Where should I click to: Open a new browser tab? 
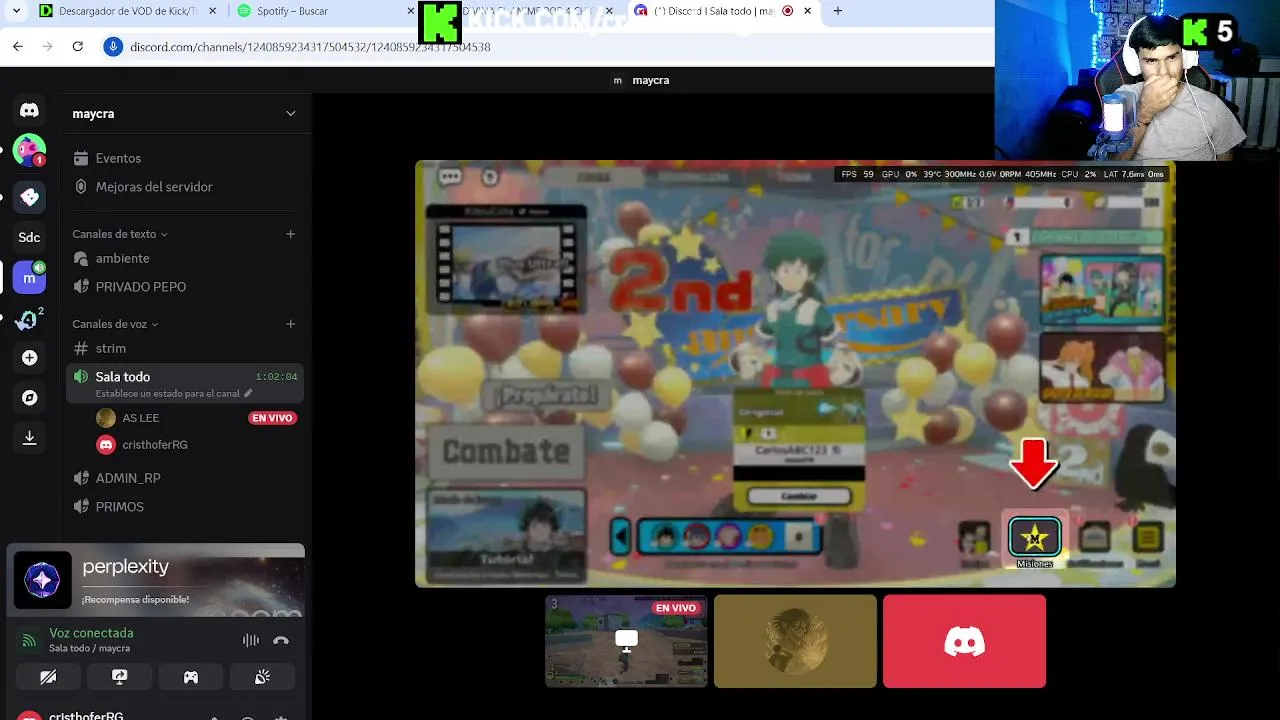pyautogui.click(x=838, y=11)
